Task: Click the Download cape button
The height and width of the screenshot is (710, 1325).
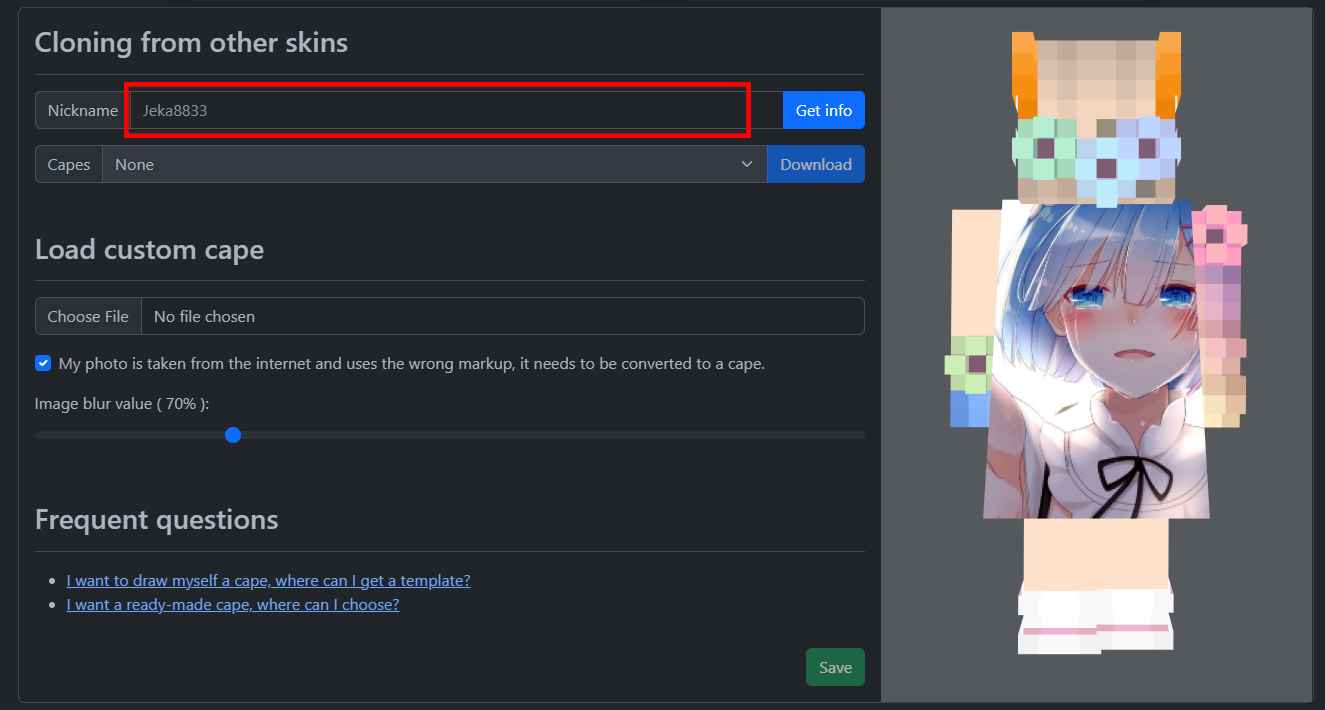Action: point(816,164)
